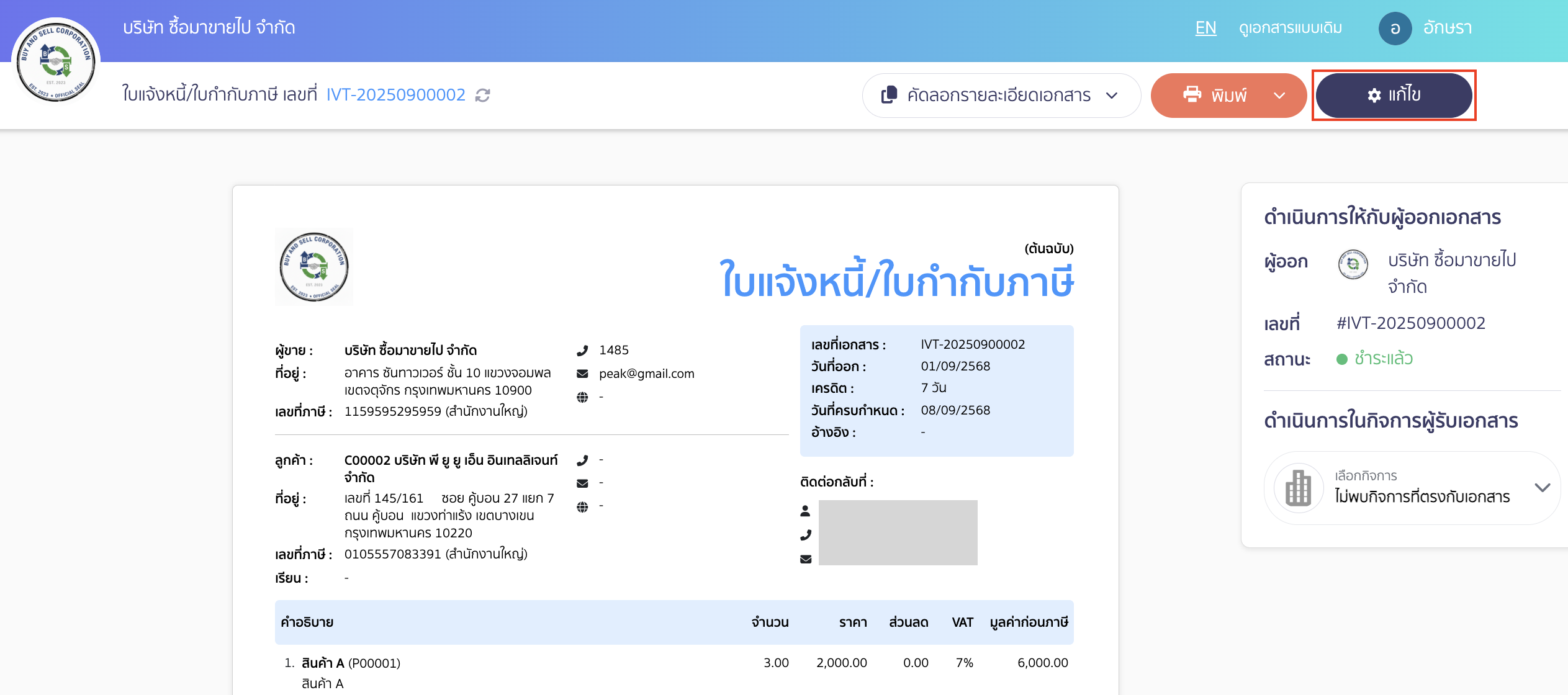This screenshot has height=695, width=1568.
Task: Click the email icon beside peak@gmail.com
Action: coord(582,373)
